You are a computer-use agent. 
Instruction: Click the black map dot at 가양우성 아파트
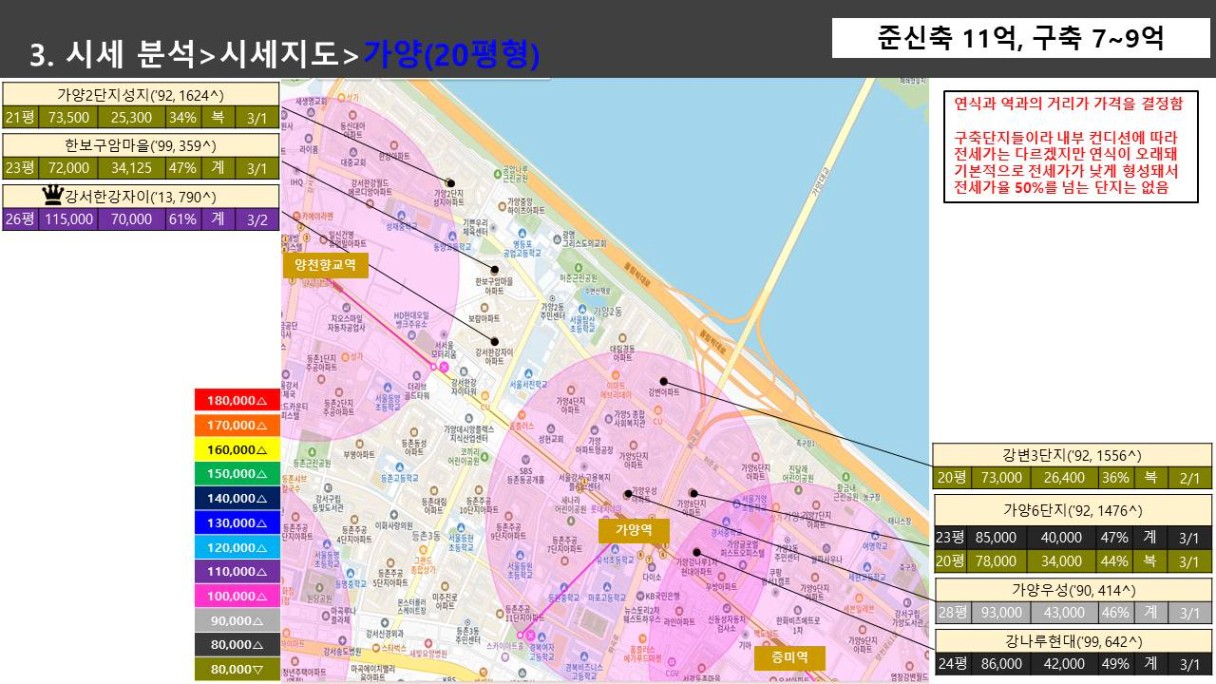pyautogui.click(x=628, y=493)
